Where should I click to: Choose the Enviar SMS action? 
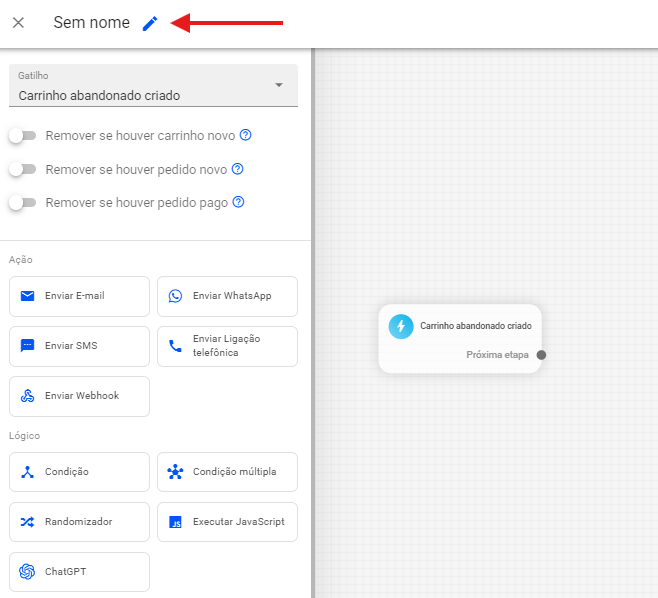[79, 346]
